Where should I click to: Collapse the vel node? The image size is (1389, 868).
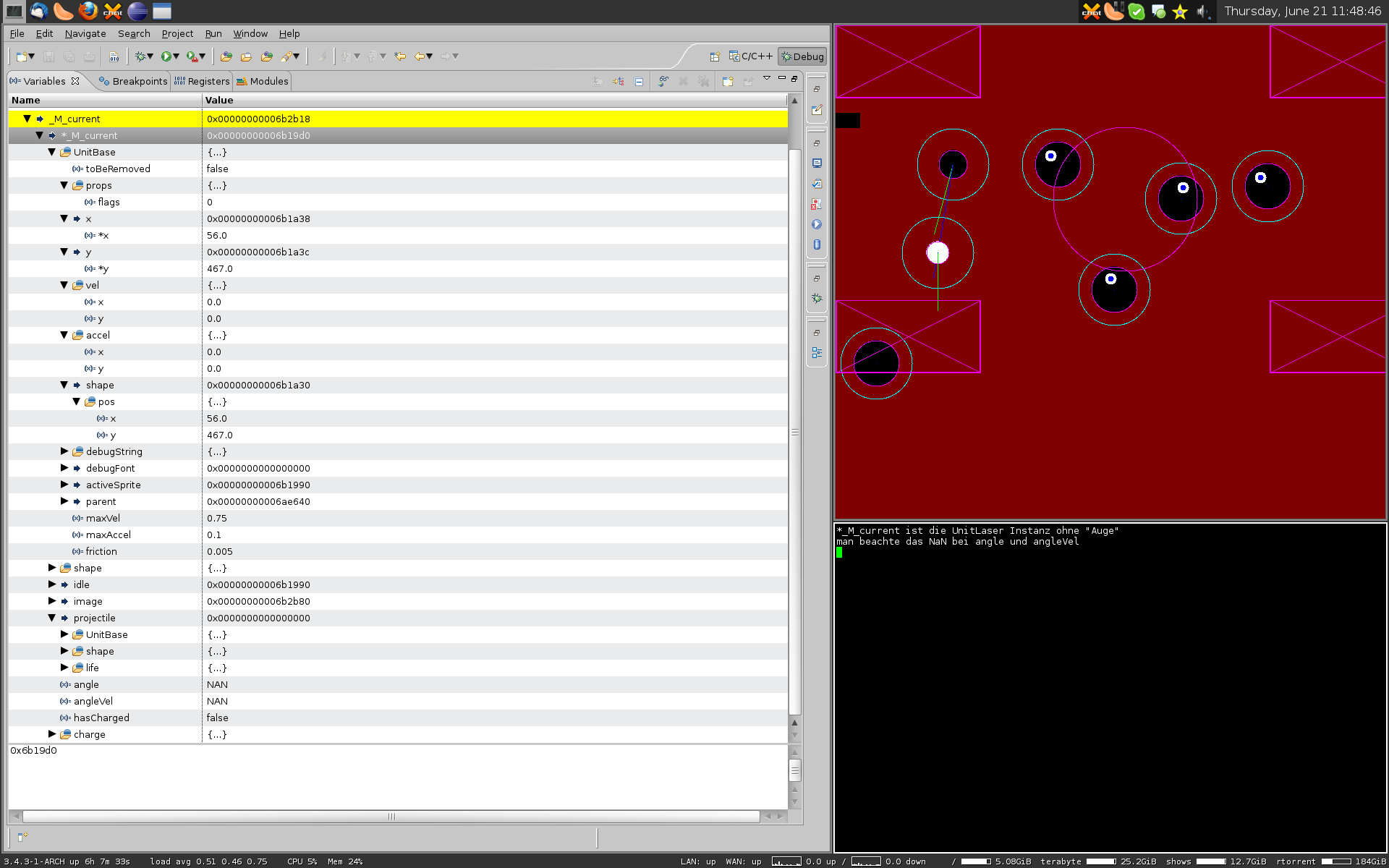click(64, 285)
